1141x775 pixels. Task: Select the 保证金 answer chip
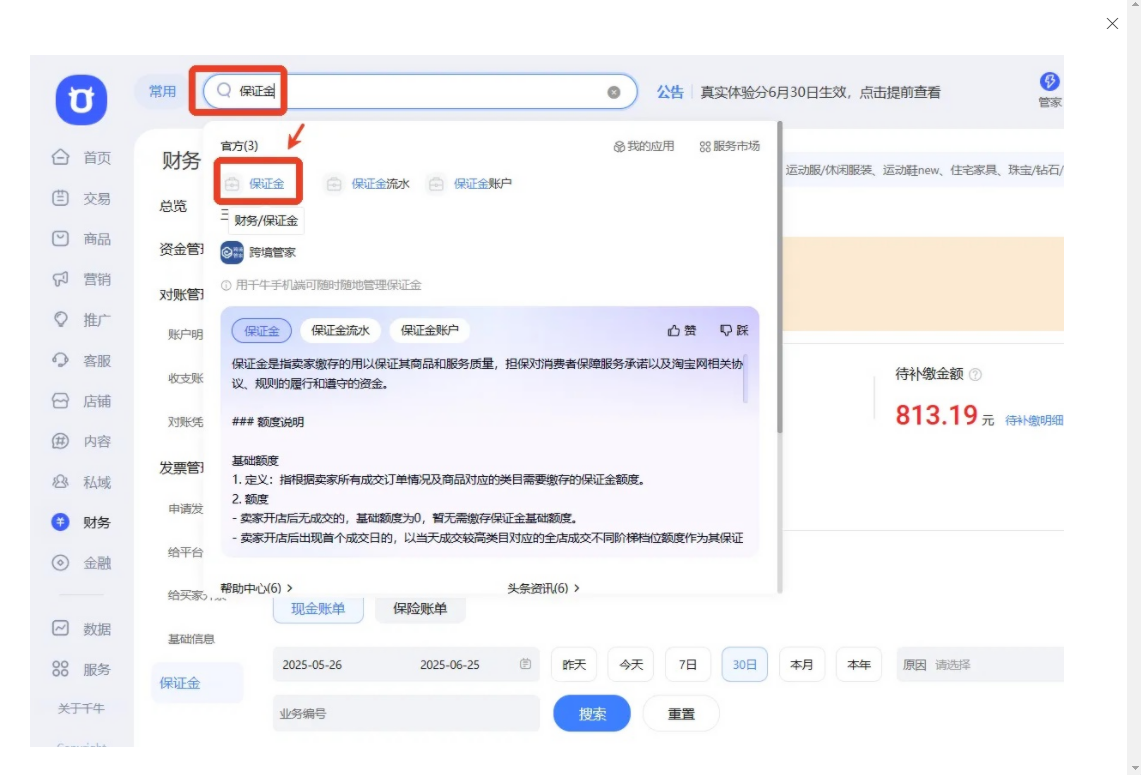coord(261,330)
